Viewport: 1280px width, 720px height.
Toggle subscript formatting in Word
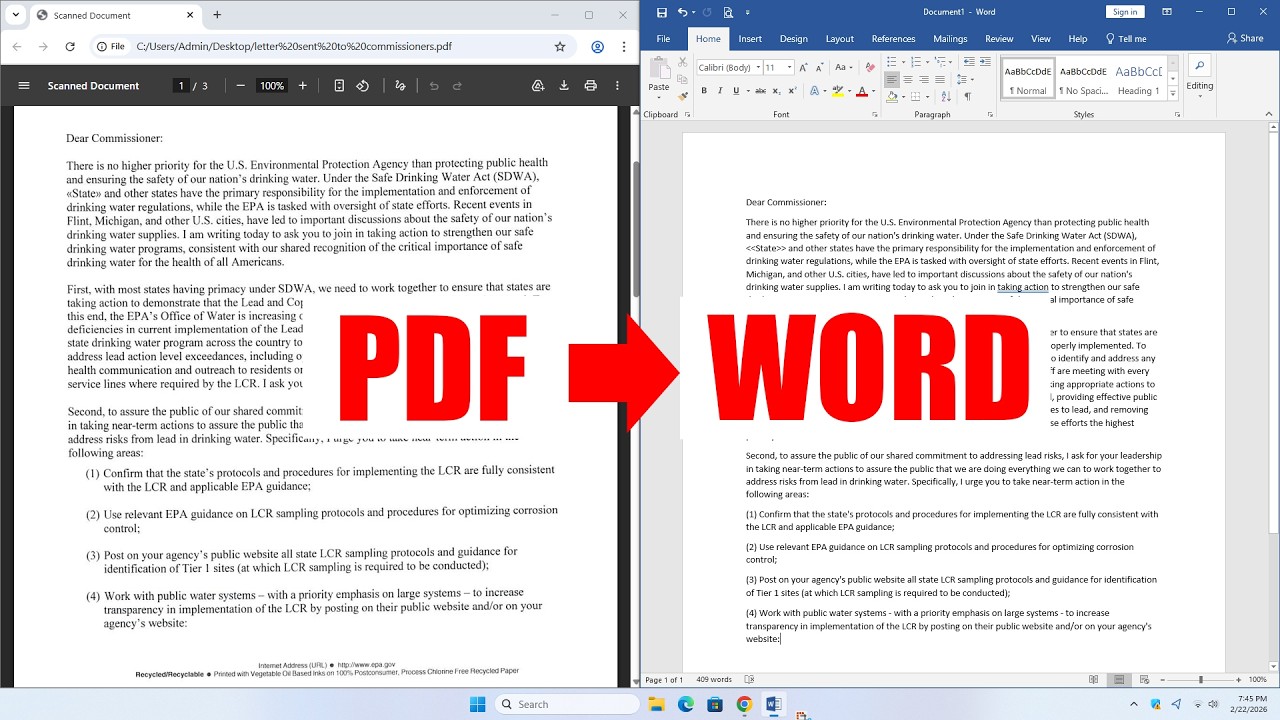point(776,91)
